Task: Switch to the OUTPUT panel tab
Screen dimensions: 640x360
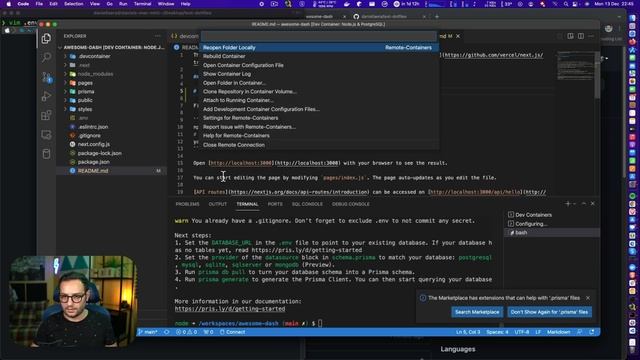Action: tap(218, 204)
